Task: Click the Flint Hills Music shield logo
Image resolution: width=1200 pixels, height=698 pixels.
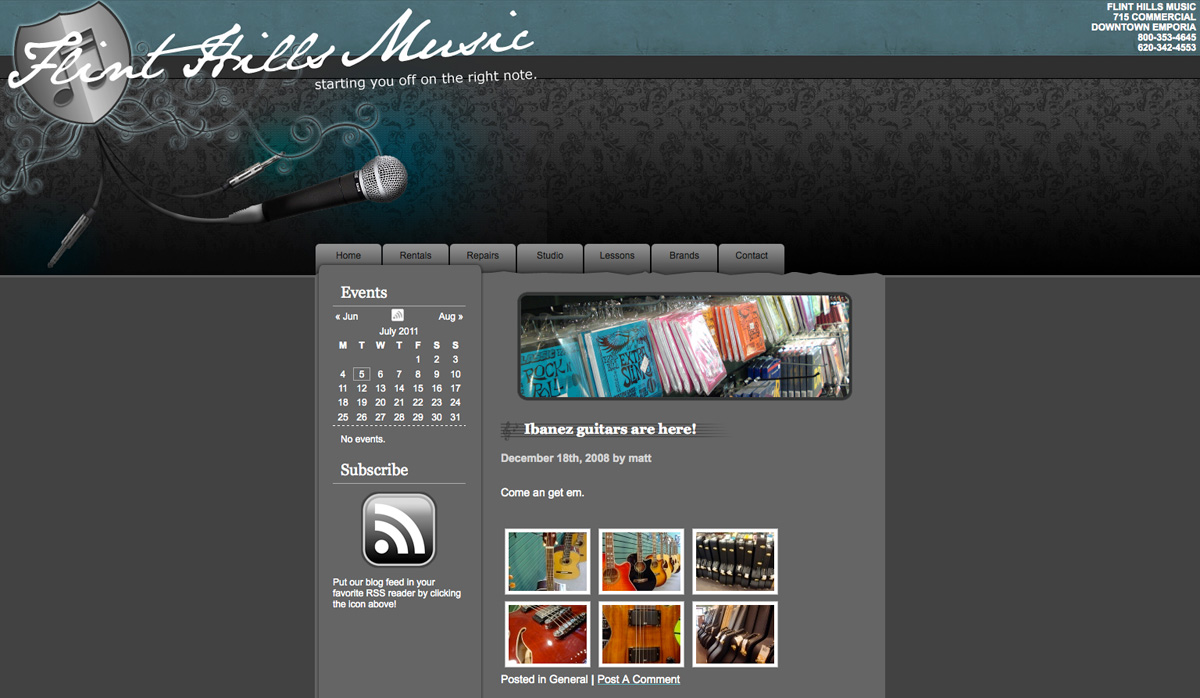Action: point(74,64)
